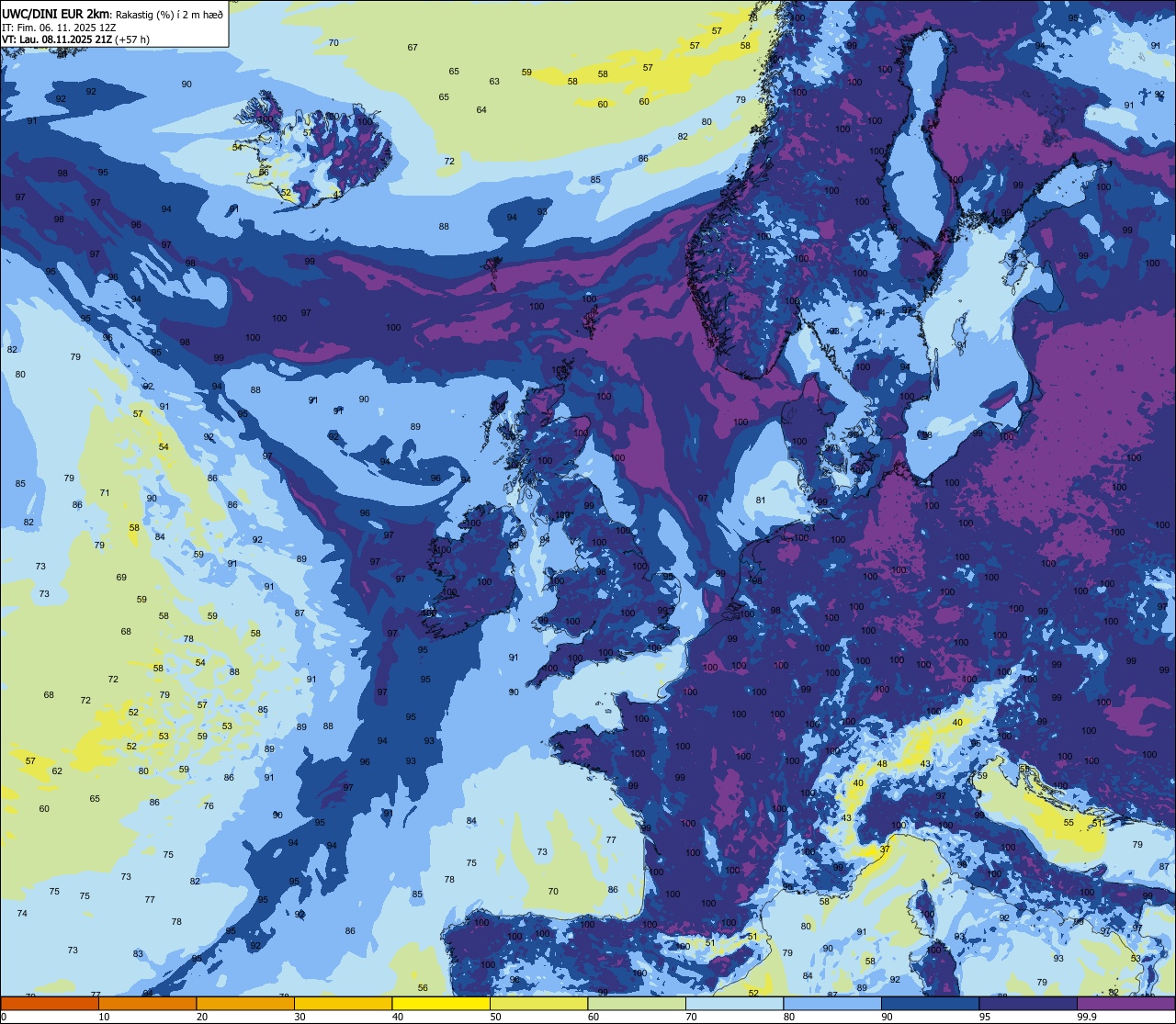
Task: Click the 20–30 light orange legend swatch
Action: pos(245,1004)
